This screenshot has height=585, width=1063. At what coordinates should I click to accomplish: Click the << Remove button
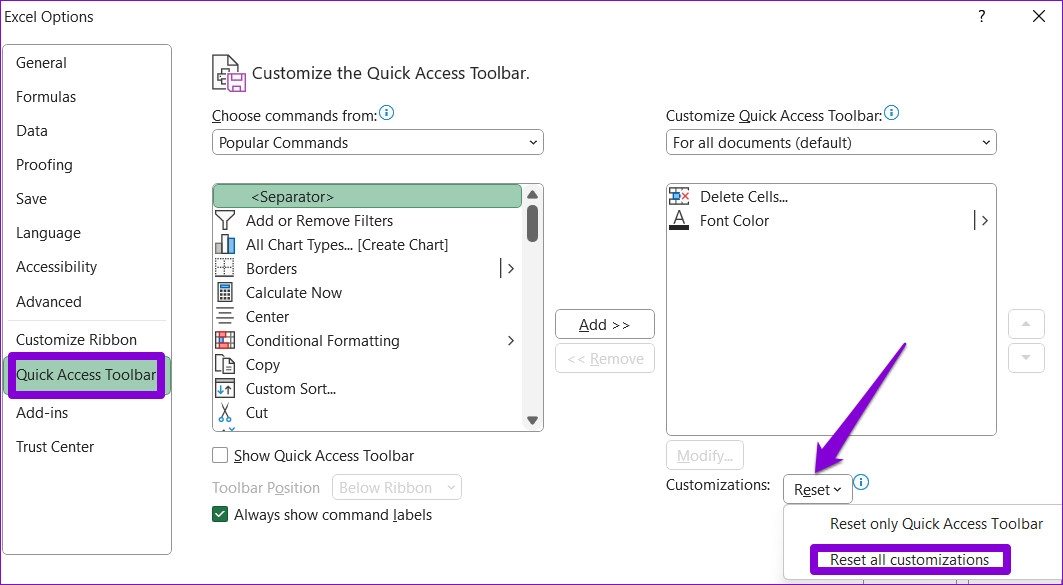(605, 359)
